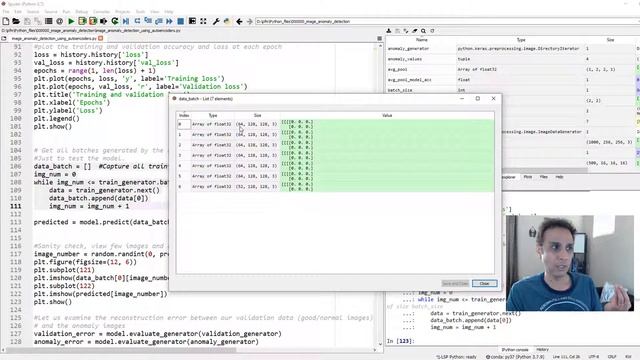
Task: Remove all variables with the eraser icon
Action: (x=415, y=31)
